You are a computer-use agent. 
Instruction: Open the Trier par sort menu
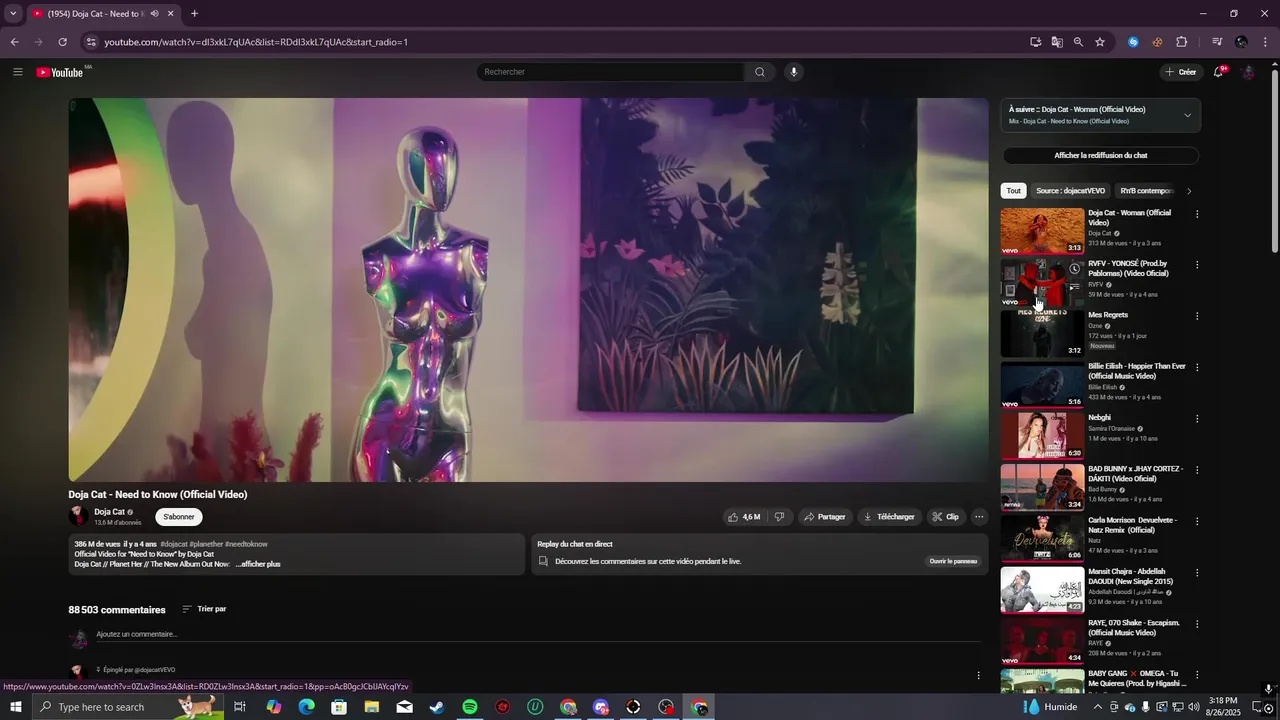click(204, 609)
